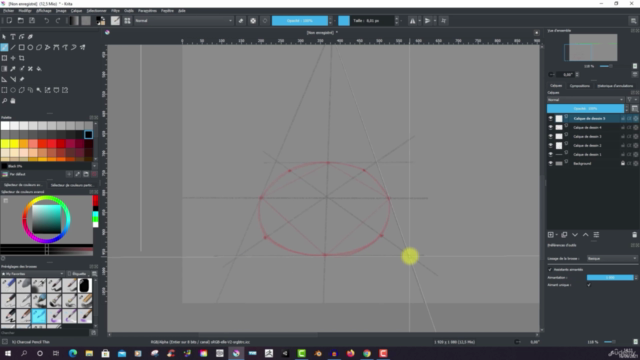Toggle eraser mode in the toolbar
The image size is (640, 360).
tap(241, 20)
